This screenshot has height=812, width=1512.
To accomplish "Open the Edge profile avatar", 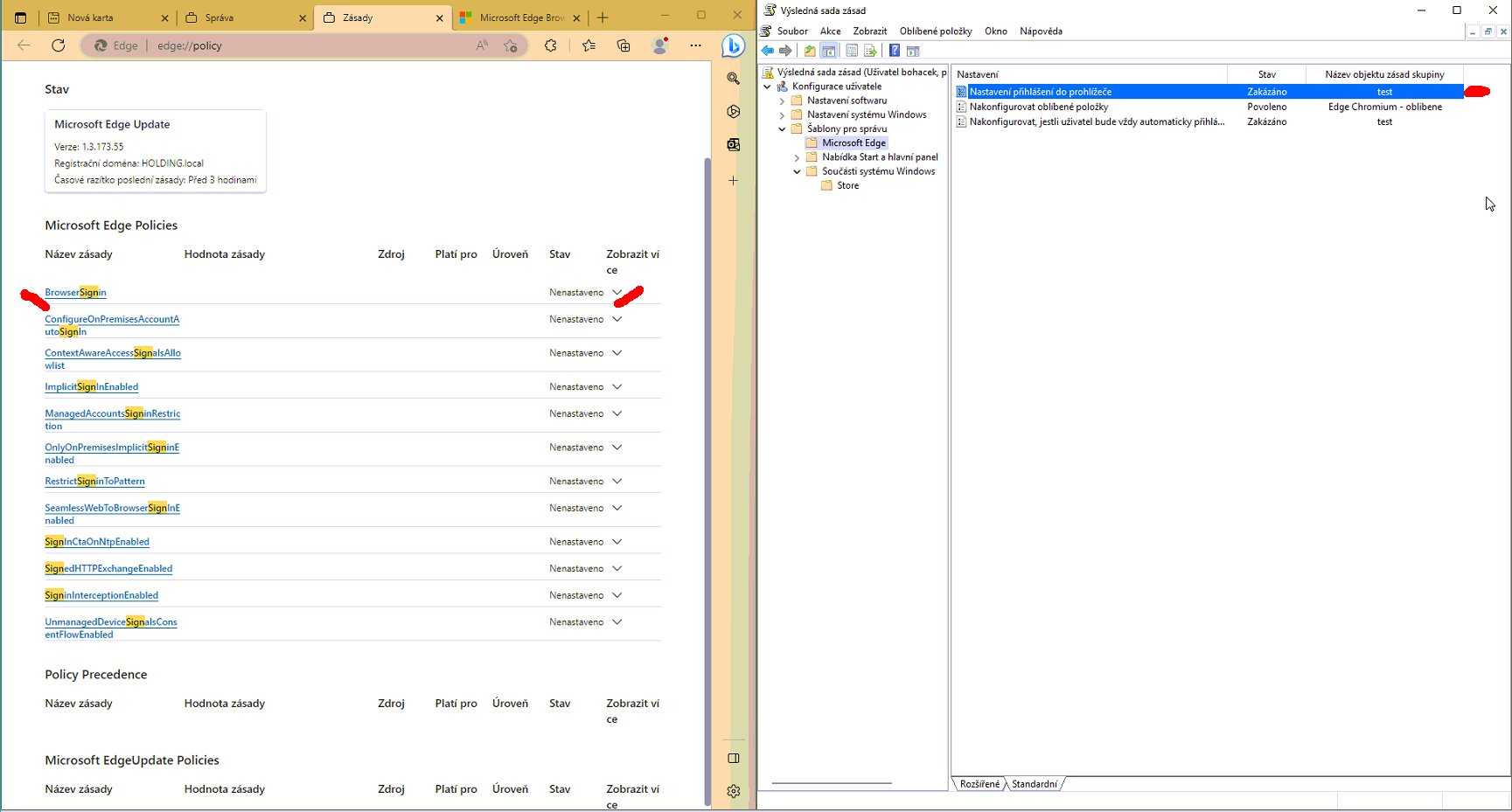I will (660, 45).
